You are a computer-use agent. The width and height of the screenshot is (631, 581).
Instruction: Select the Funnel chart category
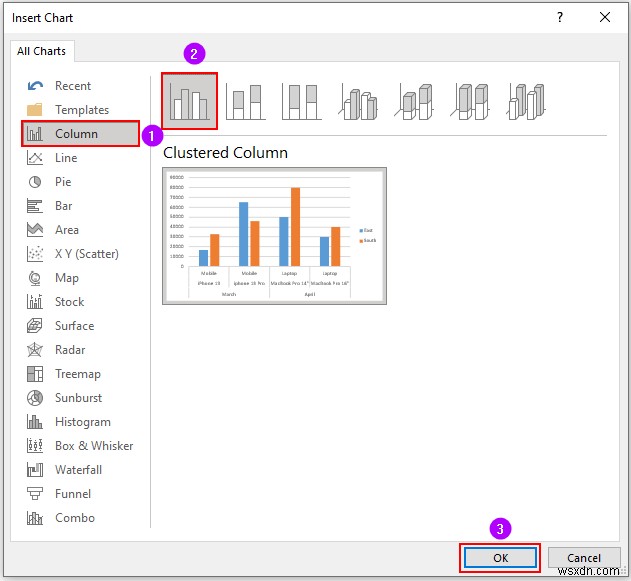pos(80,494)
